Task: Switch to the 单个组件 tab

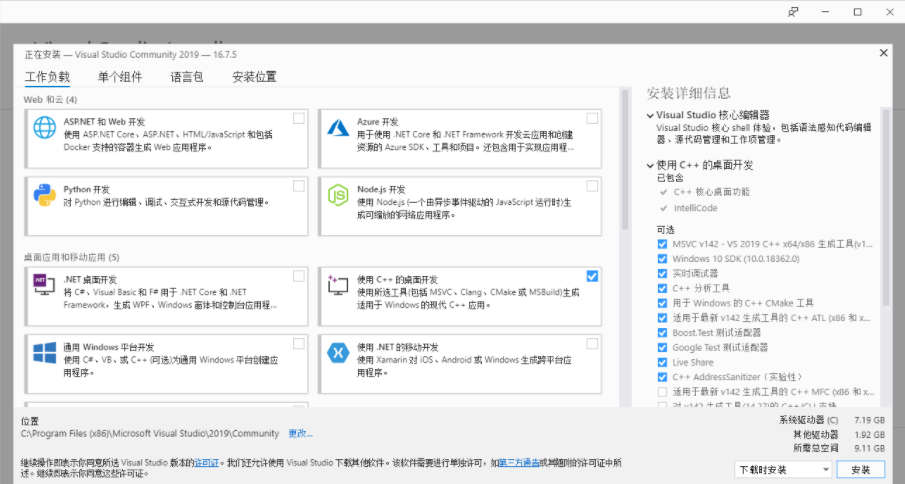Action: 119,77
